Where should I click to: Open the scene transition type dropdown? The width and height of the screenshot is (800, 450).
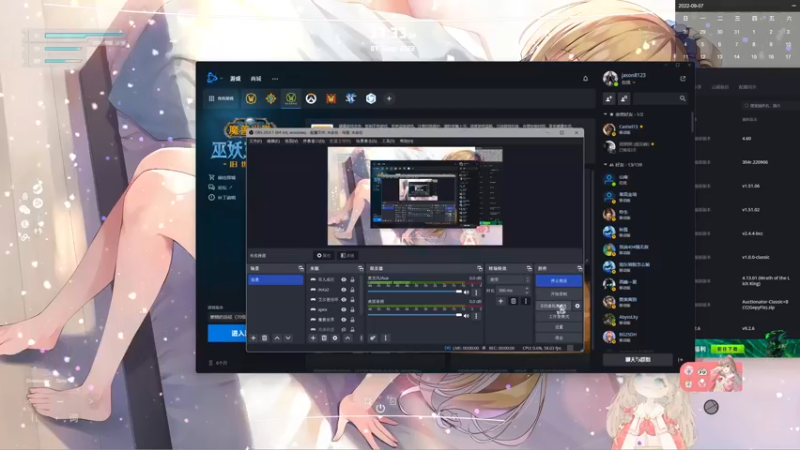509,280
